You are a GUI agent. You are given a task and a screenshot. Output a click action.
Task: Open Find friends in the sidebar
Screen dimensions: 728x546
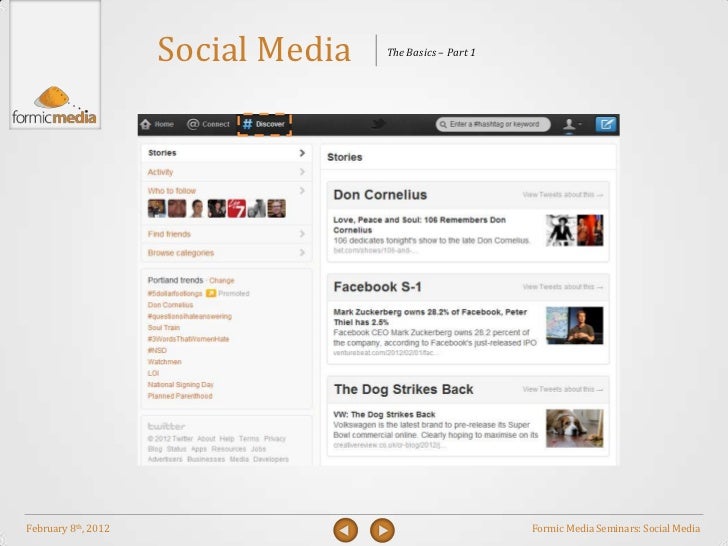[226, 234]
